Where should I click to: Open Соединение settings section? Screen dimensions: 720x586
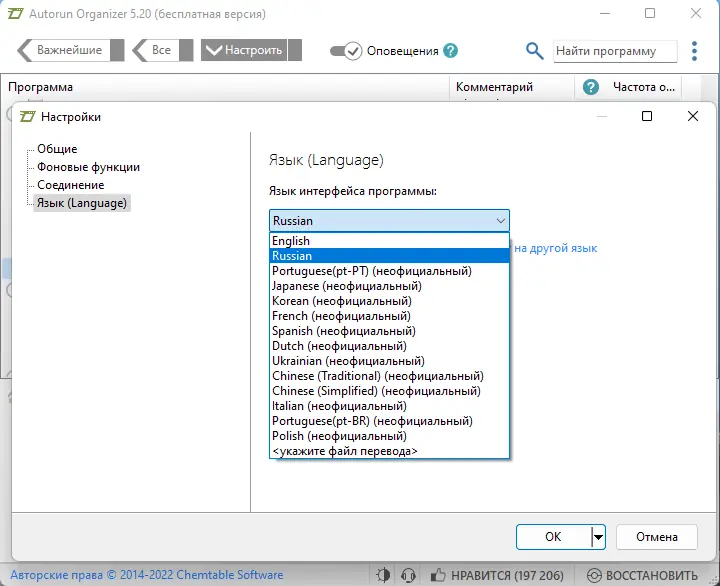tap(71, 185)
